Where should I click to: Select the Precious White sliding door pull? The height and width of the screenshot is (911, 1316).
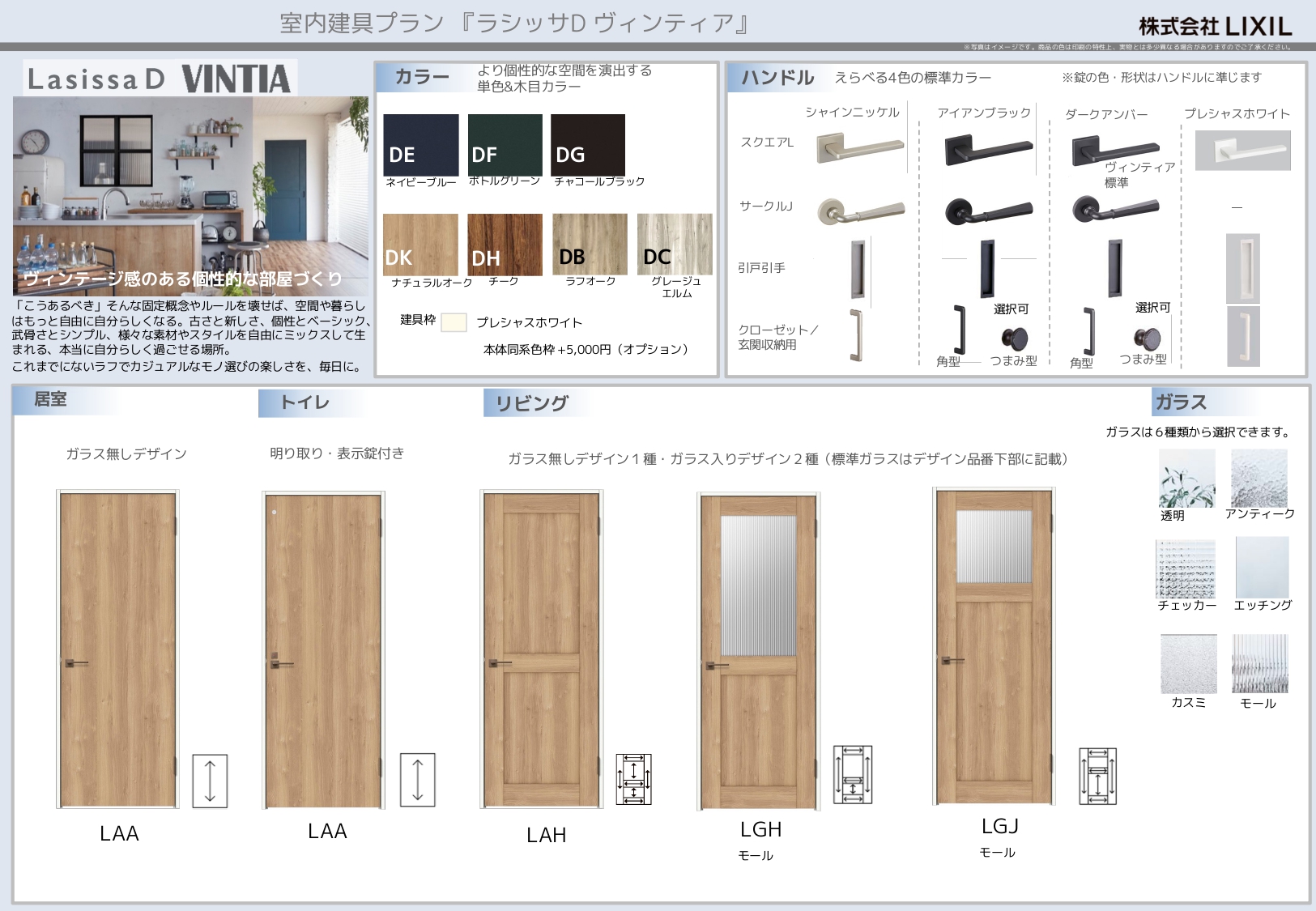1243,268
